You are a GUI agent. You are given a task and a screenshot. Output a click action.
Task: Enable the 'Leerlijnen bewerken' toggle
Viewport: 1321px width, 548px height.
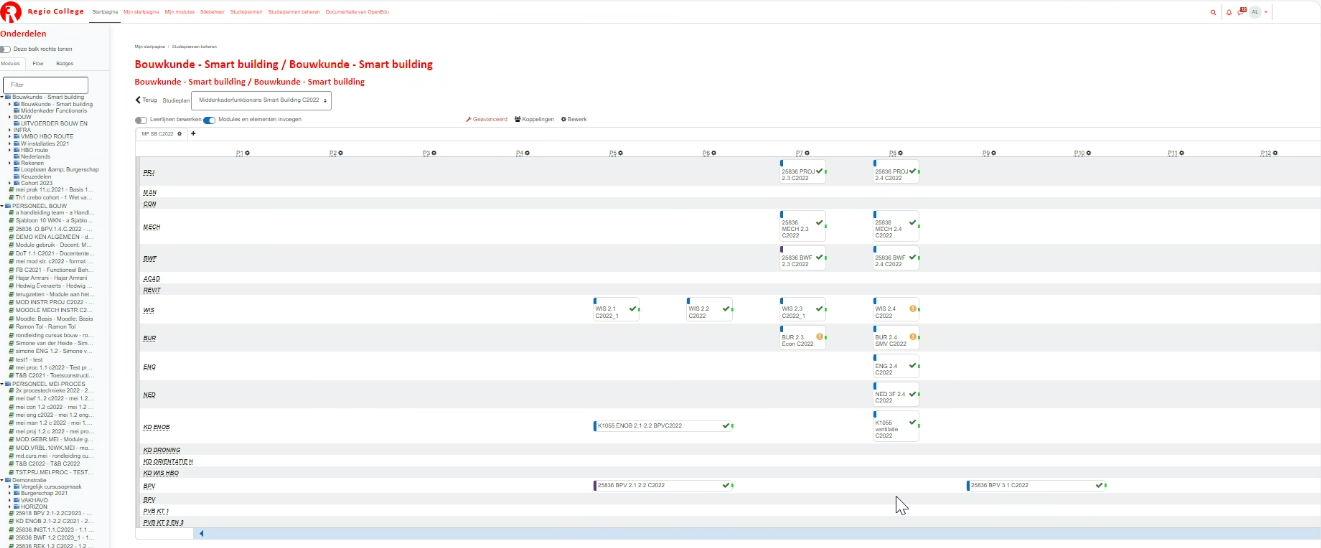coord(141,119)
